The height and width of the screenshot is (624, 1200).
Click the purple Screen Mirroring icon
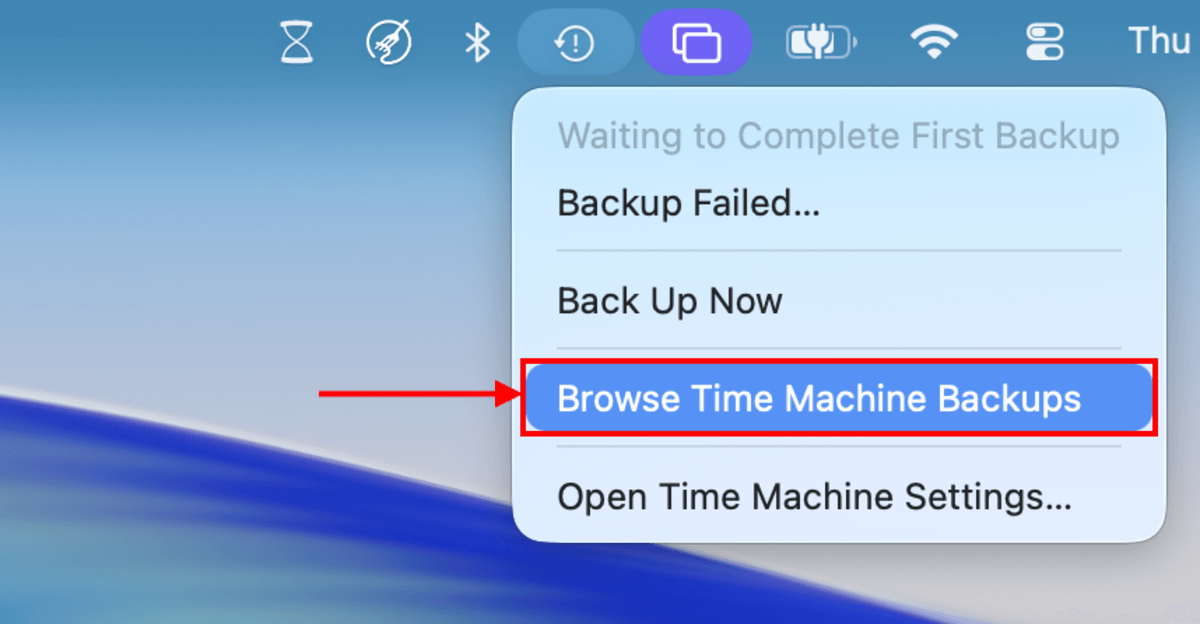[696, 41]
